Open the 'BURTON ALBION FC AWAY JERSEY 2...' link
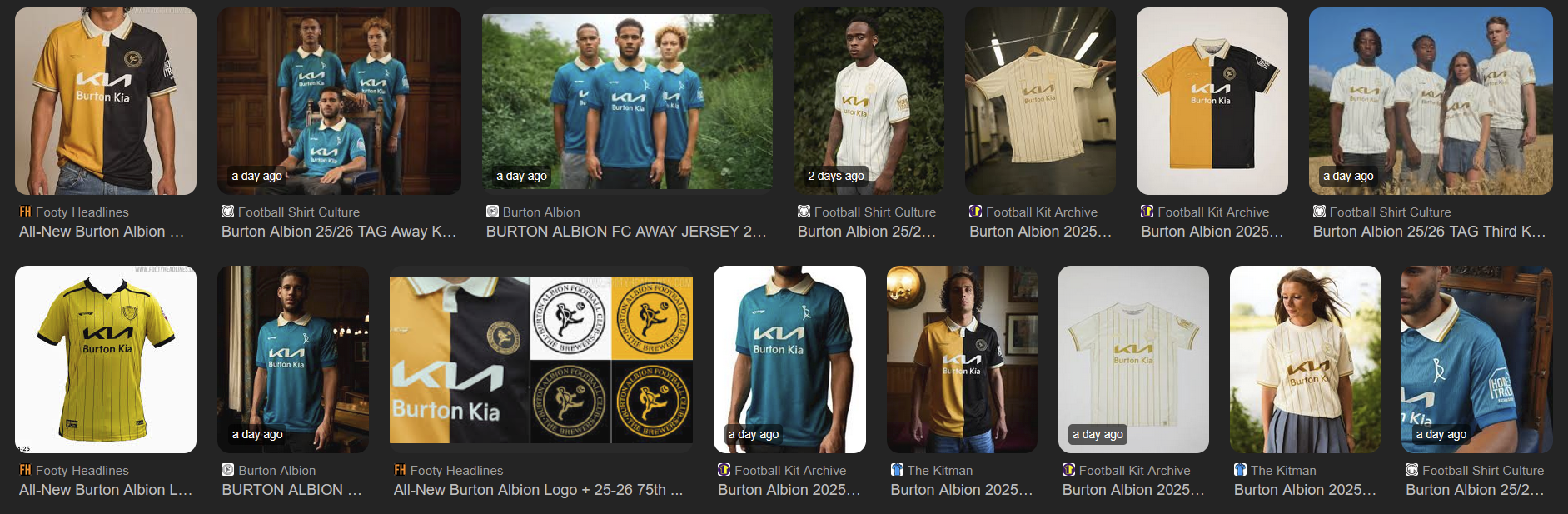 pyautogui.click(x=626, y=232)
